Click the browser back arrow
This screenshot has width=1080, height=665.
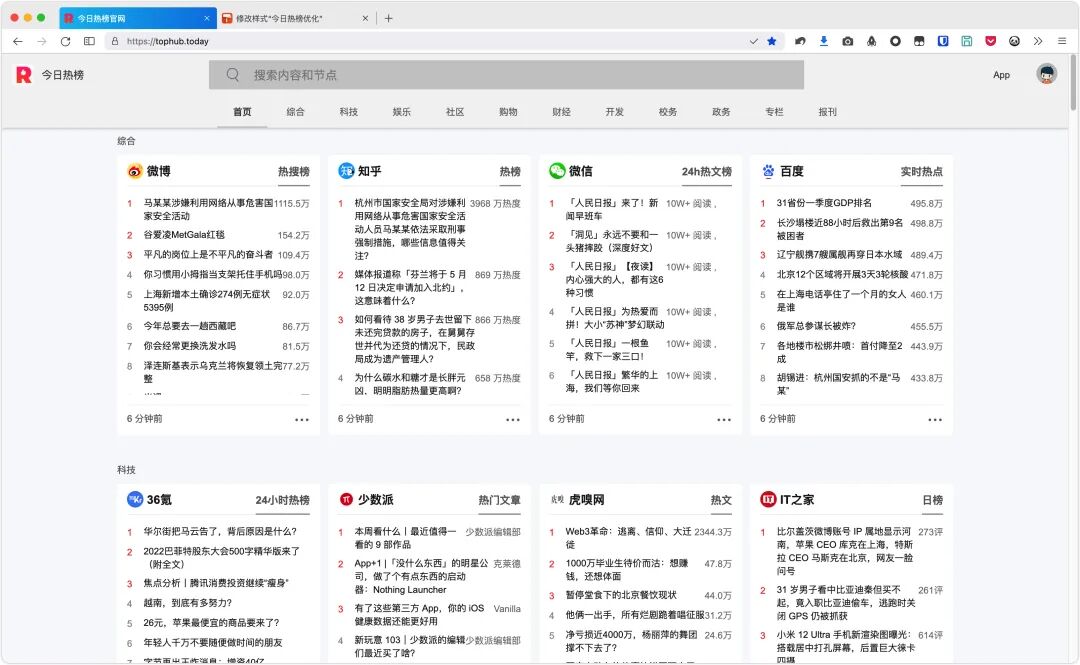(x=18, y=41)
